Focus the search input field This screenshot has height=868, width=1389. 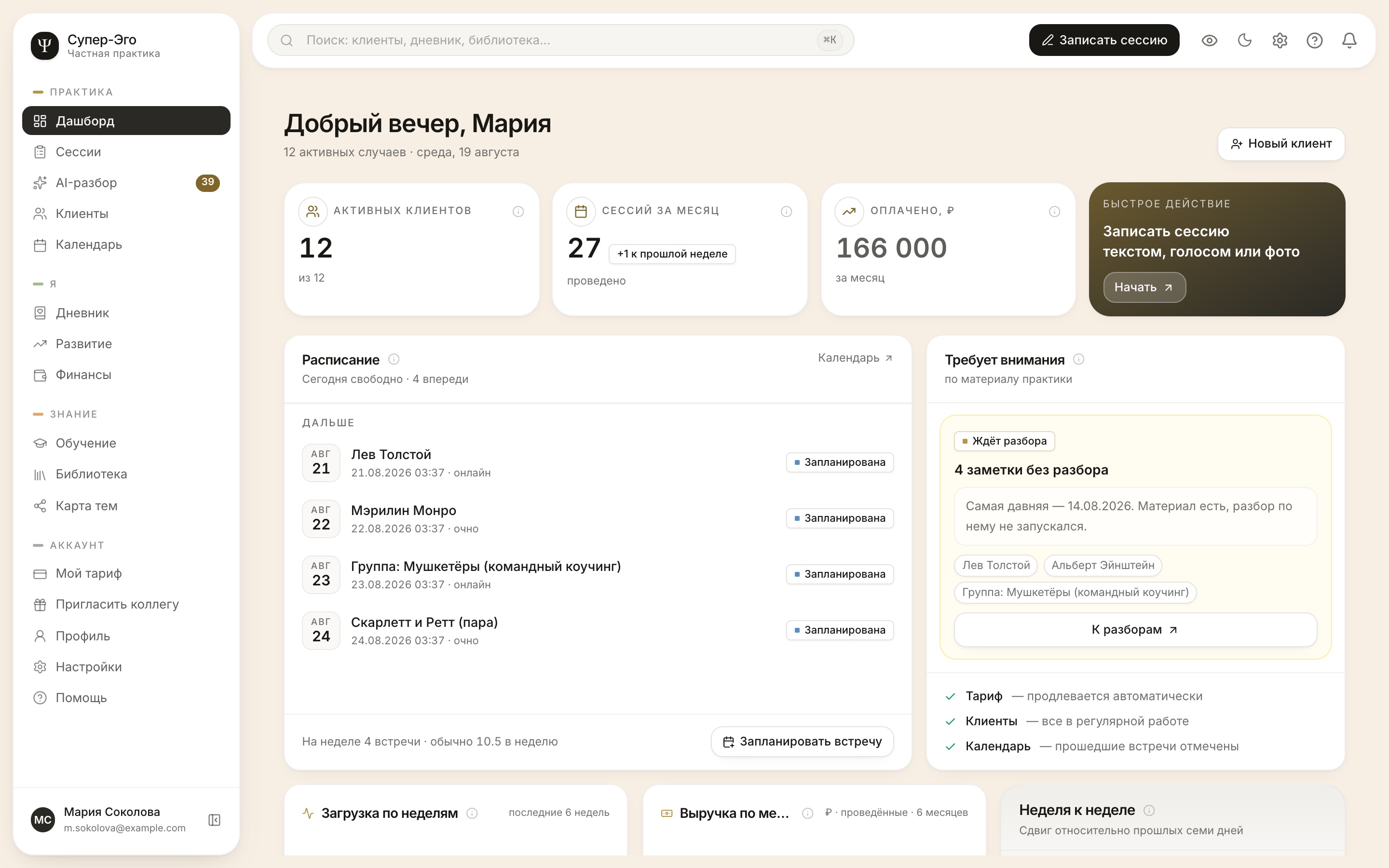[x=560, y=40]
